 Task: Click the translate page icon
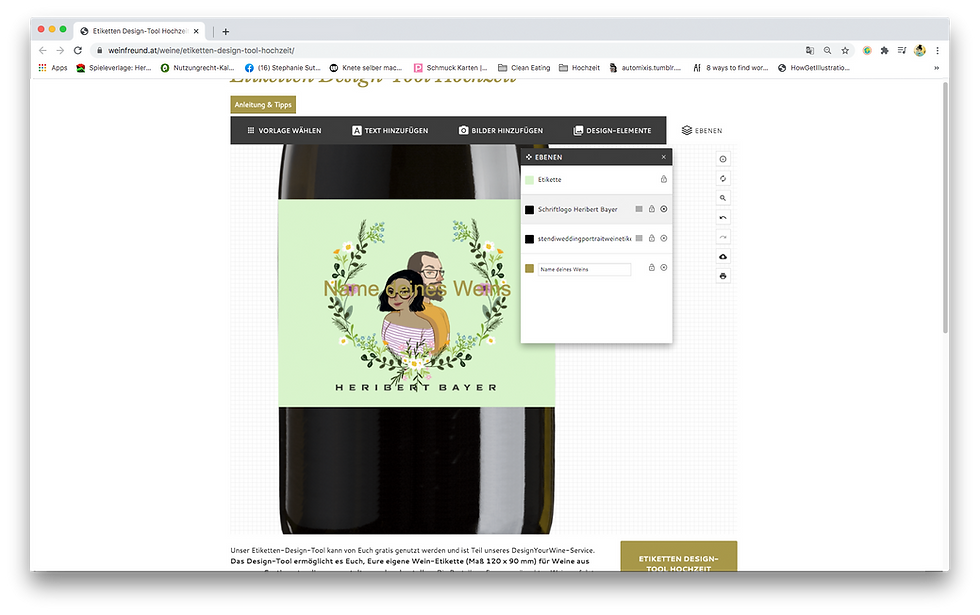[809, 51]
